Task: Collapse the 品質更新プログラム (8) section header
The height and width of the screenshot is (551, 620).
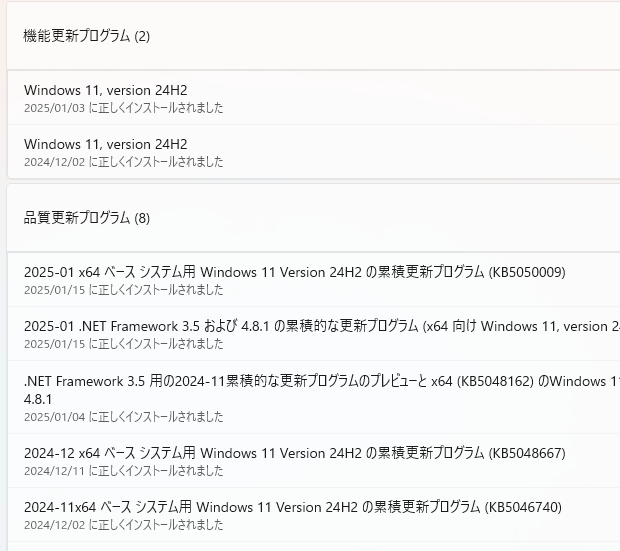Action: 314,218
